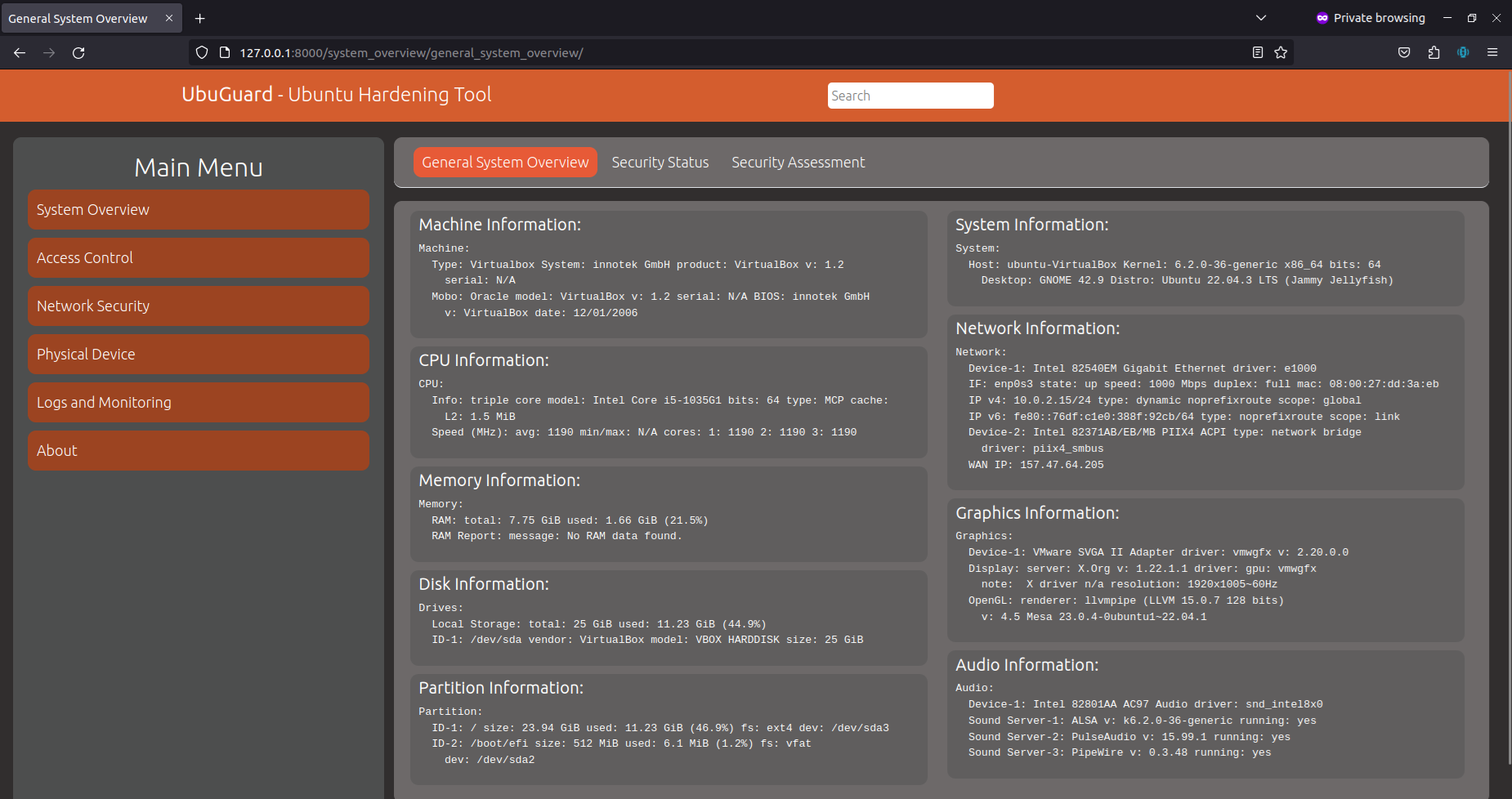Go back using the browser back arrow
Viewport: 1512px width, 799px height.
pos(20,52)
